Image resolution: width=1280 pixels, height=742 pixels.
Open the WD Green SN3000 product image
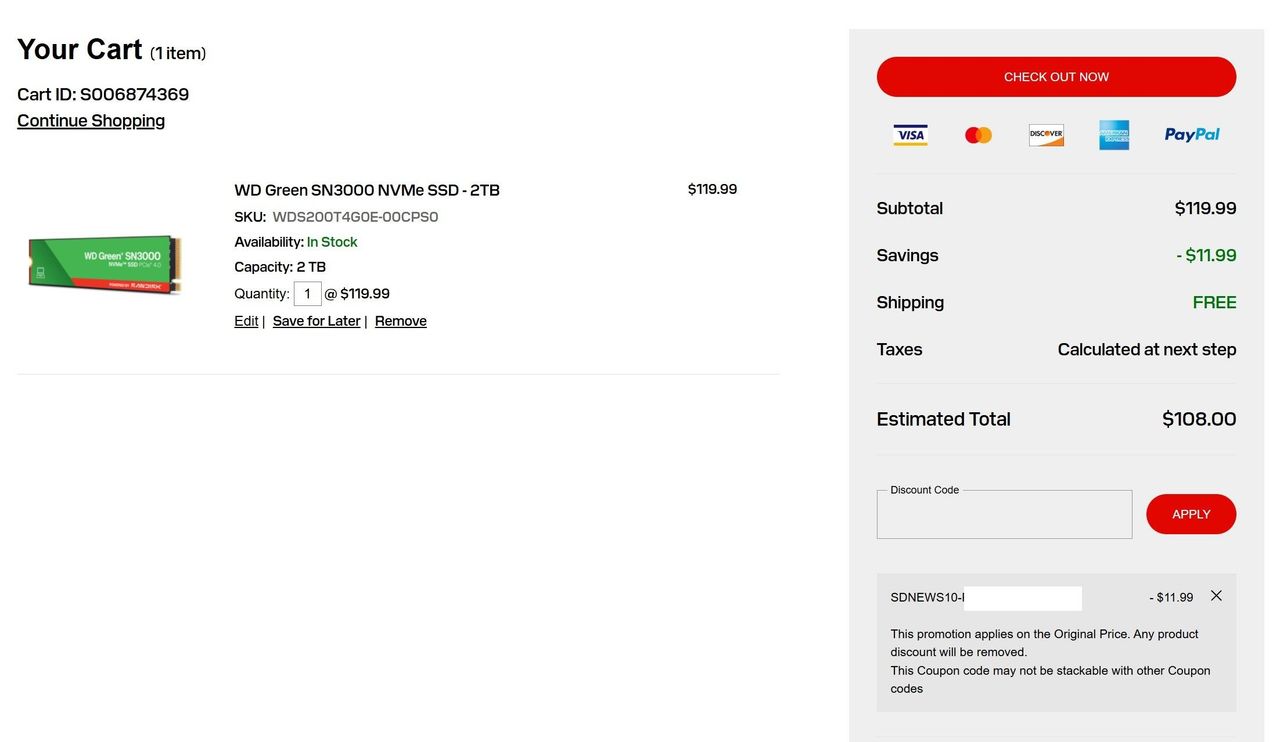105,264
